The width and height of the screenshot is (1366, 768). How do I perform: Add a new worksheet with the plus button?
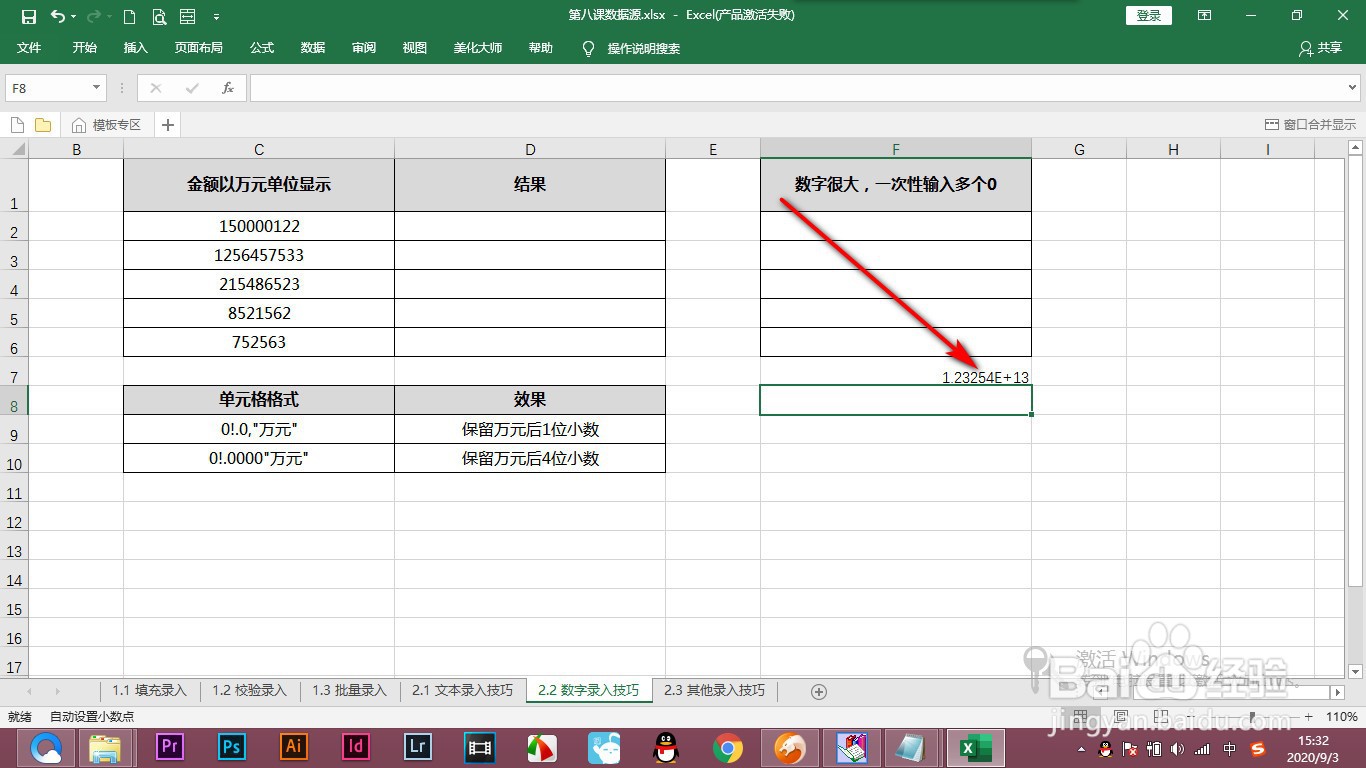[x=818, y=690]
